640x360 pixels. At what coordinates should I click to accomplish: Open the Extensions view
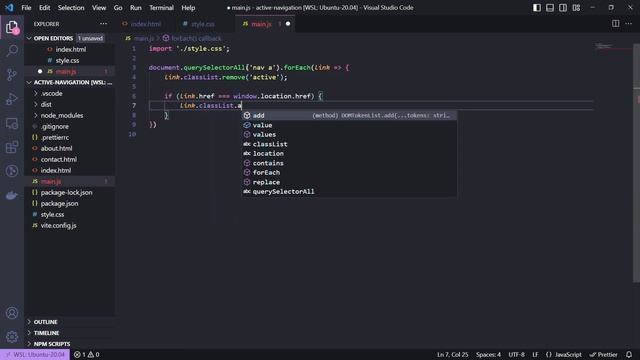pyautogui.click(x=12, y=147)
